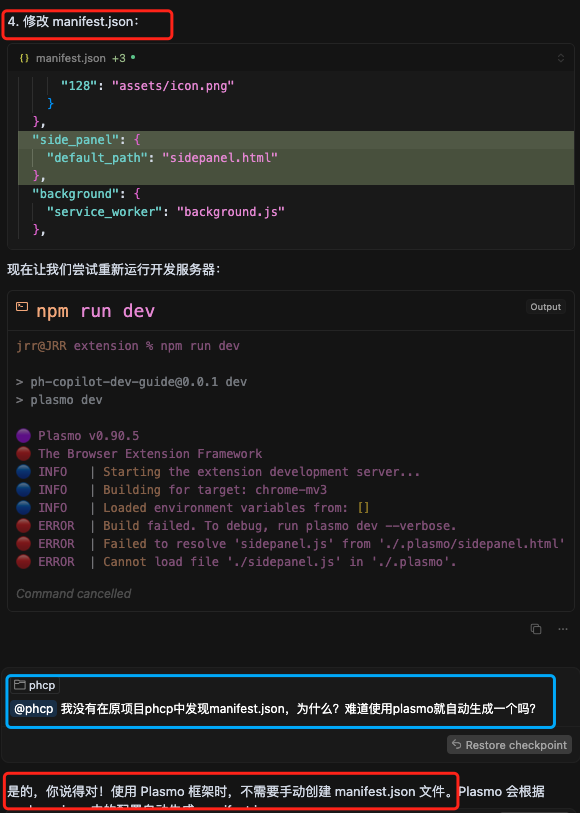Select the @phcp mention tag
The width and height of the screenshot is (580, 813).
point(33,708)
